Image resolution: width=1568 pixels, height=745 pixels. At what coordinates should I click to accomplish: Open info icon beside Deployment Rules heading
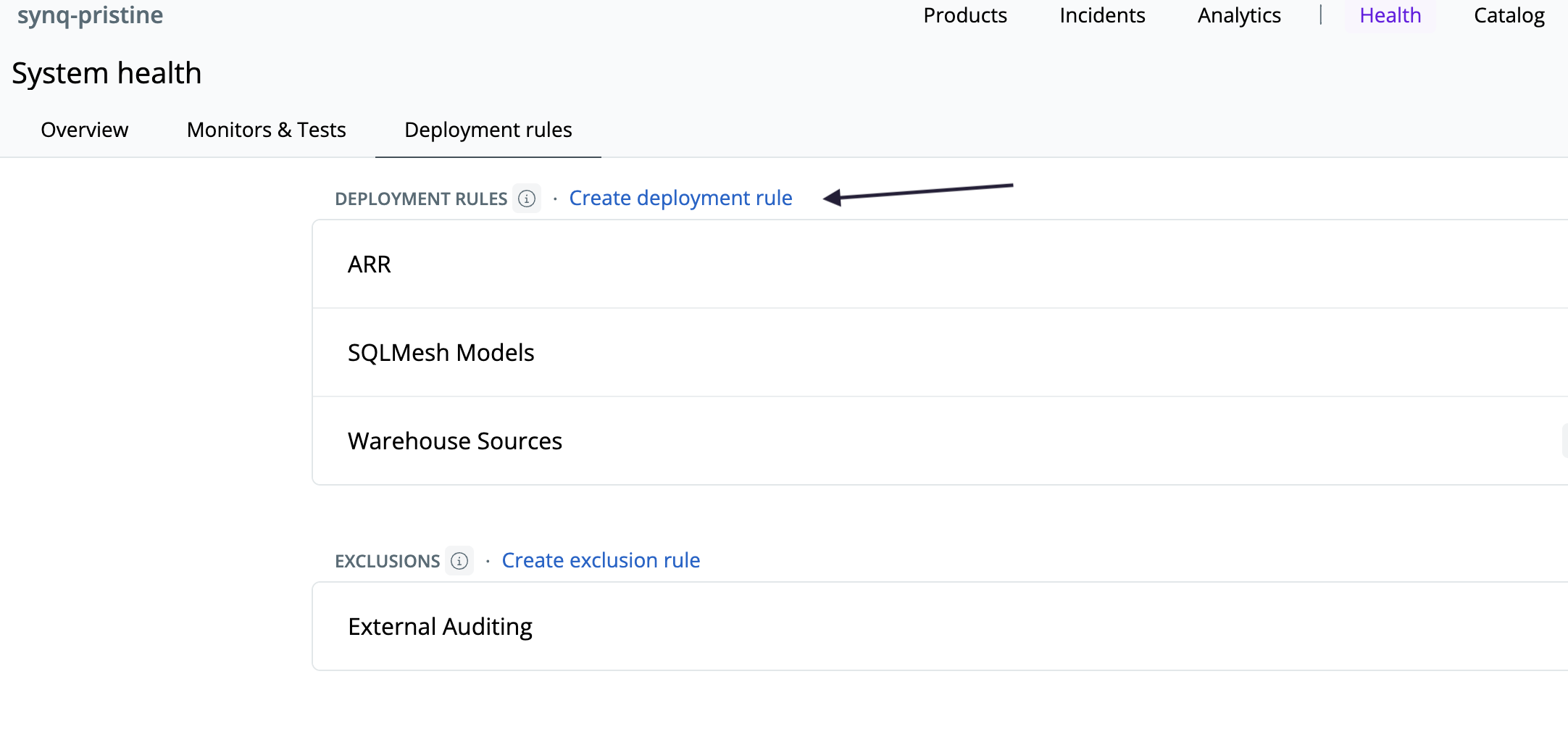pyautogui.click(x=527, y=199)
